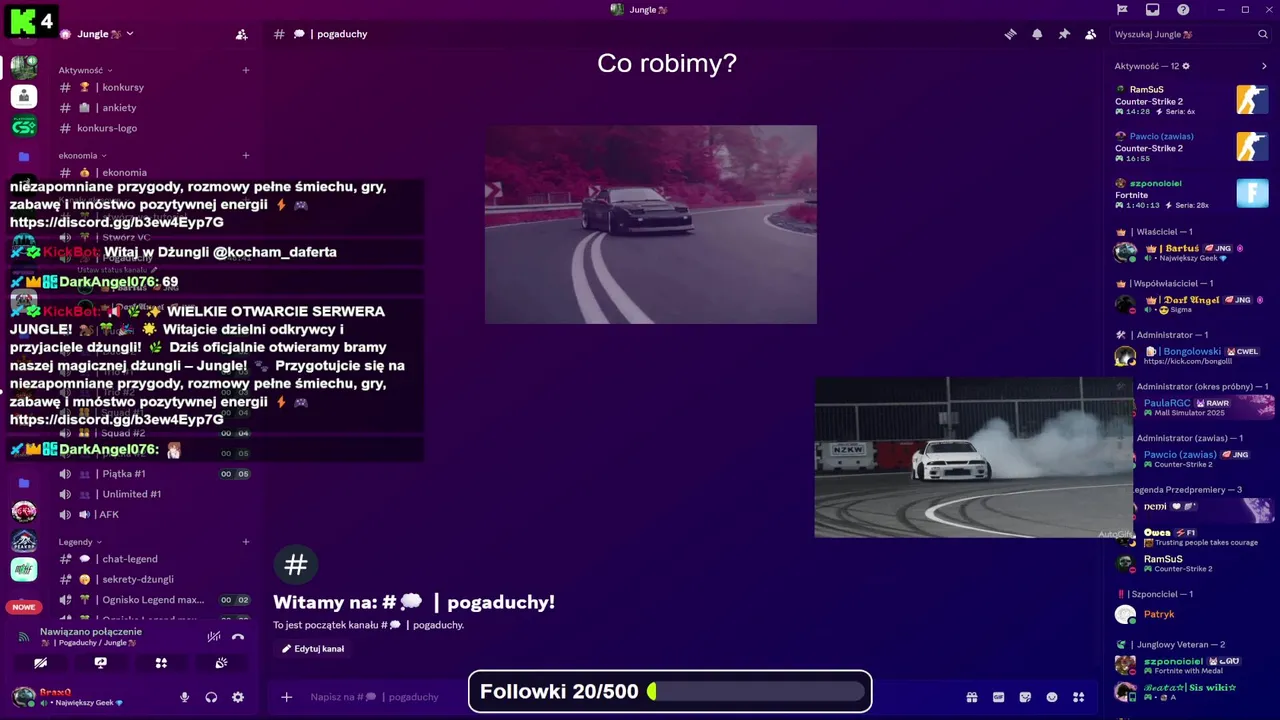Join the Piątka #1 voice channel
The image size is (1280, 720).
(x=154, y=474)
